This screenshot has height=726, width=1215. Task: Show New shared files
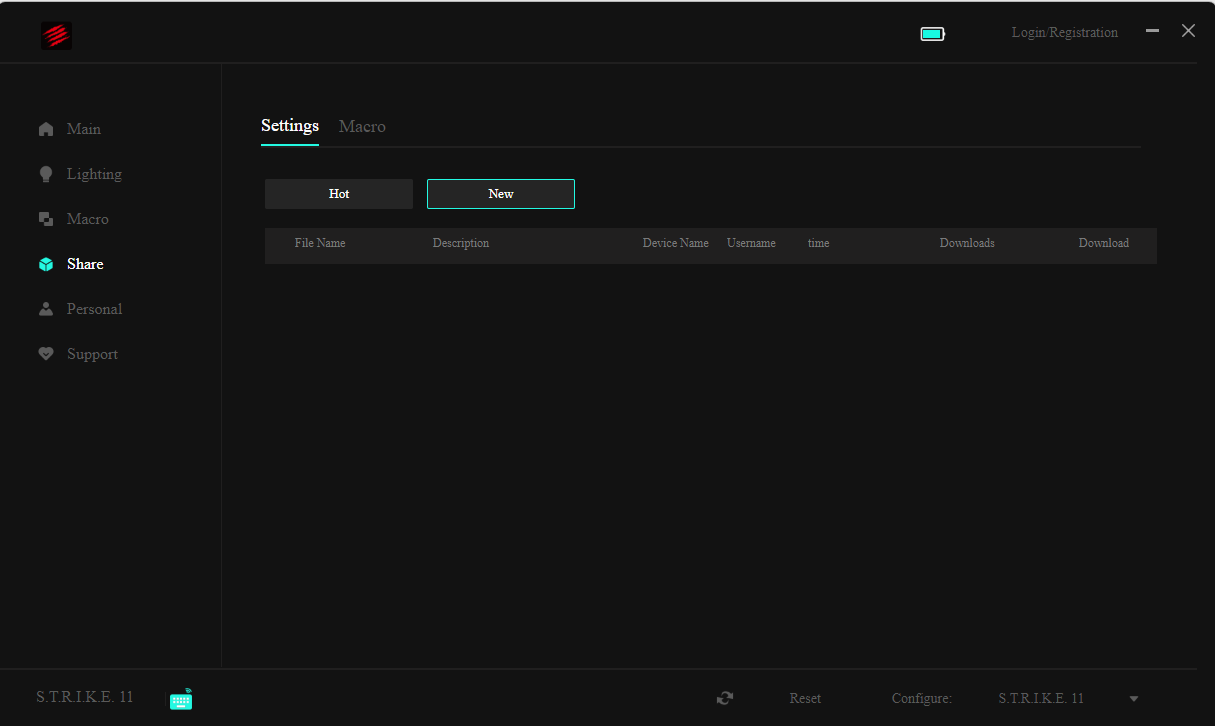pyautogui.click(x=501, y=194)
